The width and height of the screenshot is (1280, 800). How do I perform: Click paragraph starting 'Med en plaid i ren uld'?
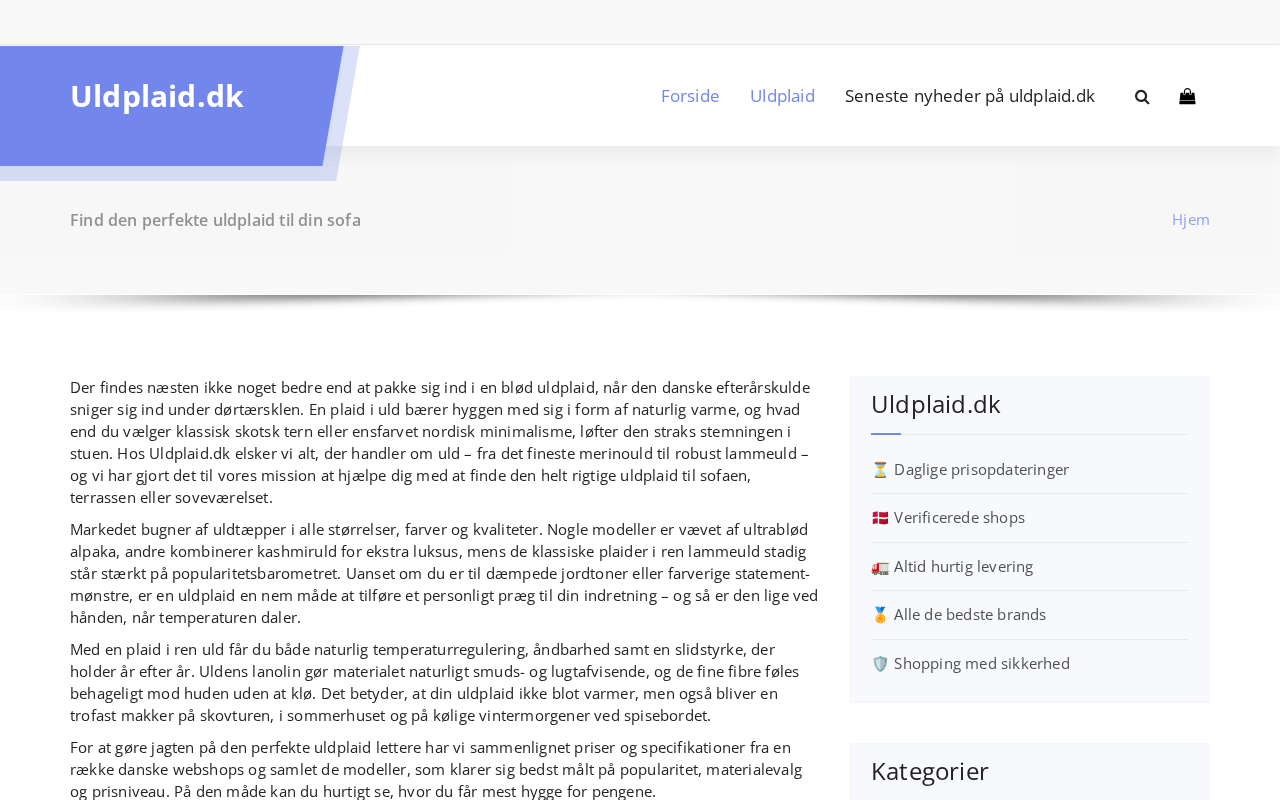[444, 683]
